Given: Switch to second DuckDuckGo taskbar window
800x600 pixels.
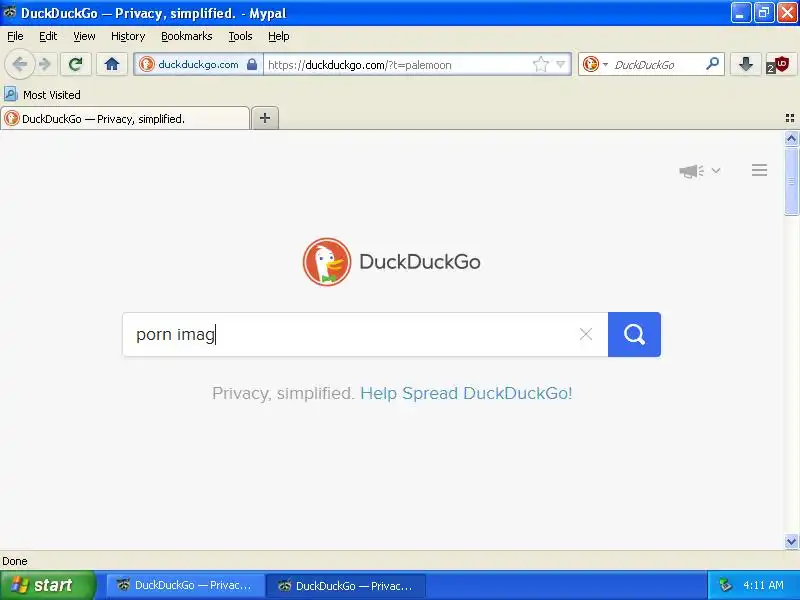Looking at the screenshot, I should (346, 585).
